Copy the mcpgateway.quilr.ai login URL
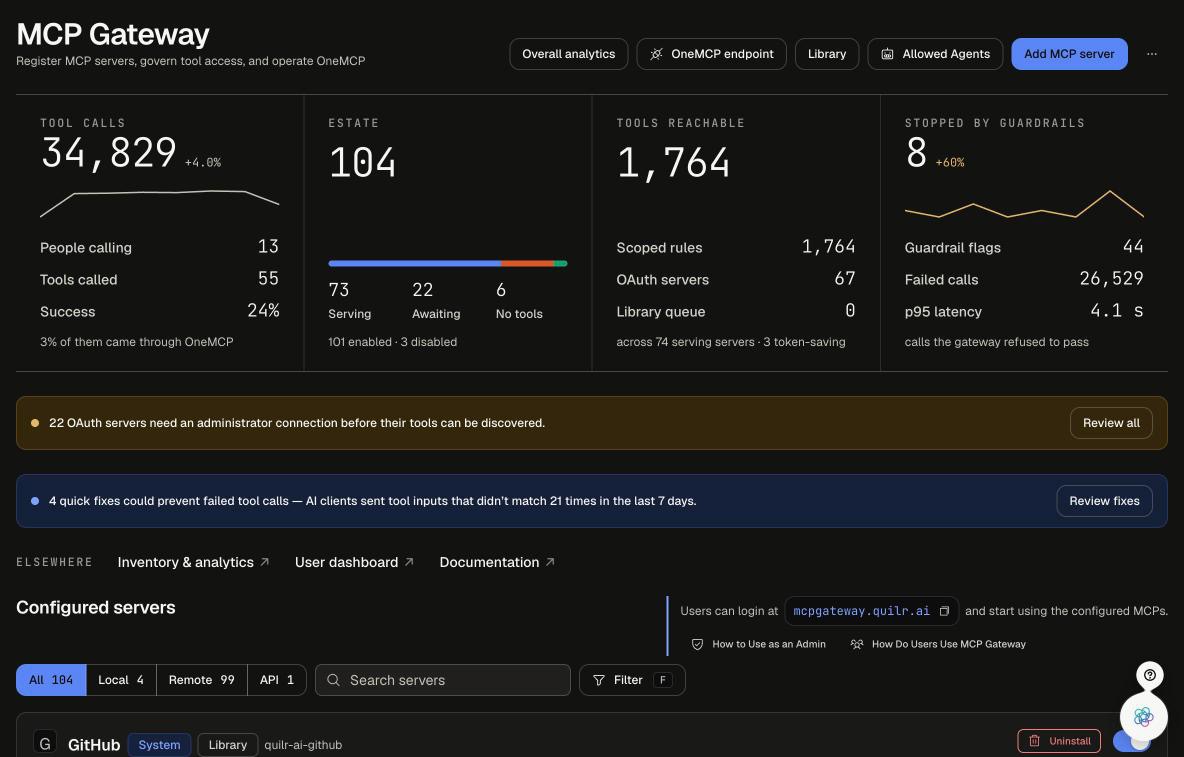 (944, 611)
